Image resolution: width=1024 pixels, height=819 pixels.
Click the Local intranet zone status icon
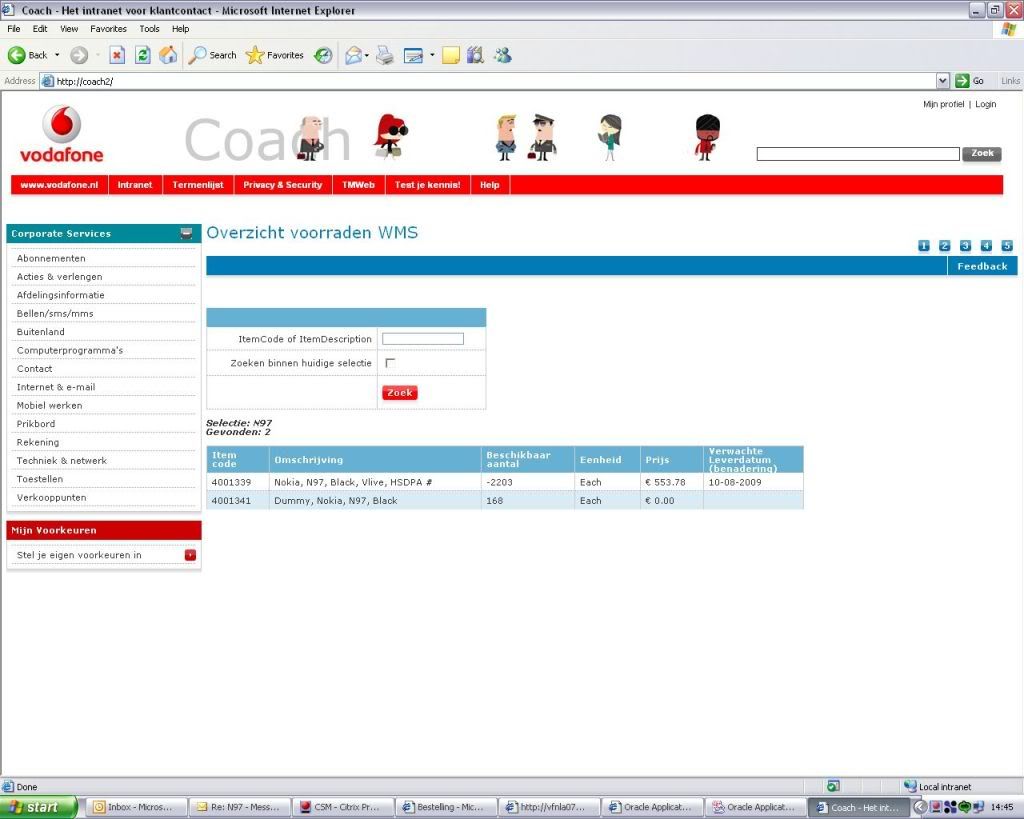pyautogui.click(x=910, y=786)
